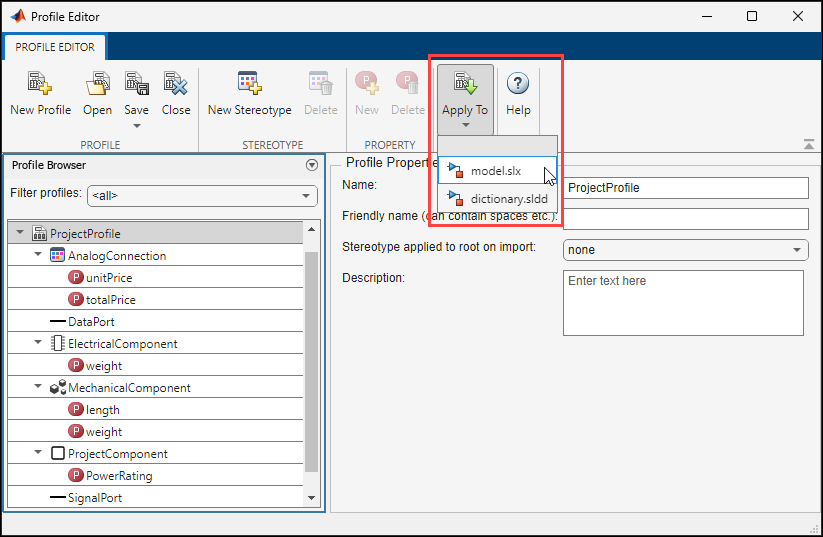The width and height of the screenshot is (823, 537).
Task: Click the Profile Browser vertical scrollbar
Action: (x=311, y=360)
